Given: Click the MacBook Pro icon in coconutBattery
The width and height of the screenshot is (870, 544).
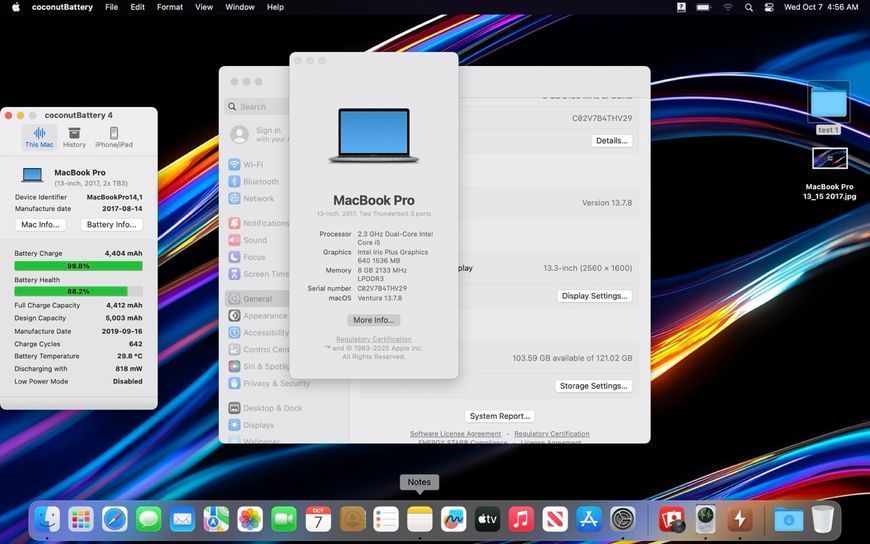Looking at the screenshot, I should pos(32,175).
